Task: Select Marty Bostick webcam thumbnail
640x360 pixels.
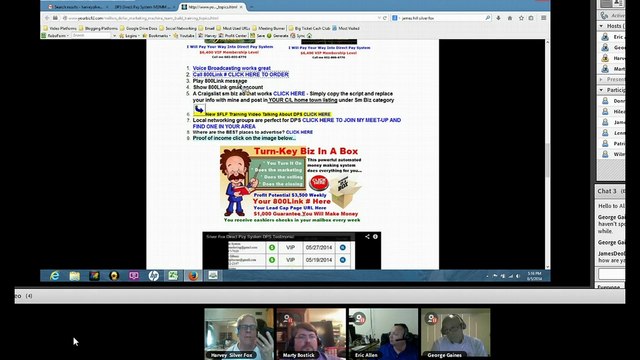Action: [x=311, y=334]
